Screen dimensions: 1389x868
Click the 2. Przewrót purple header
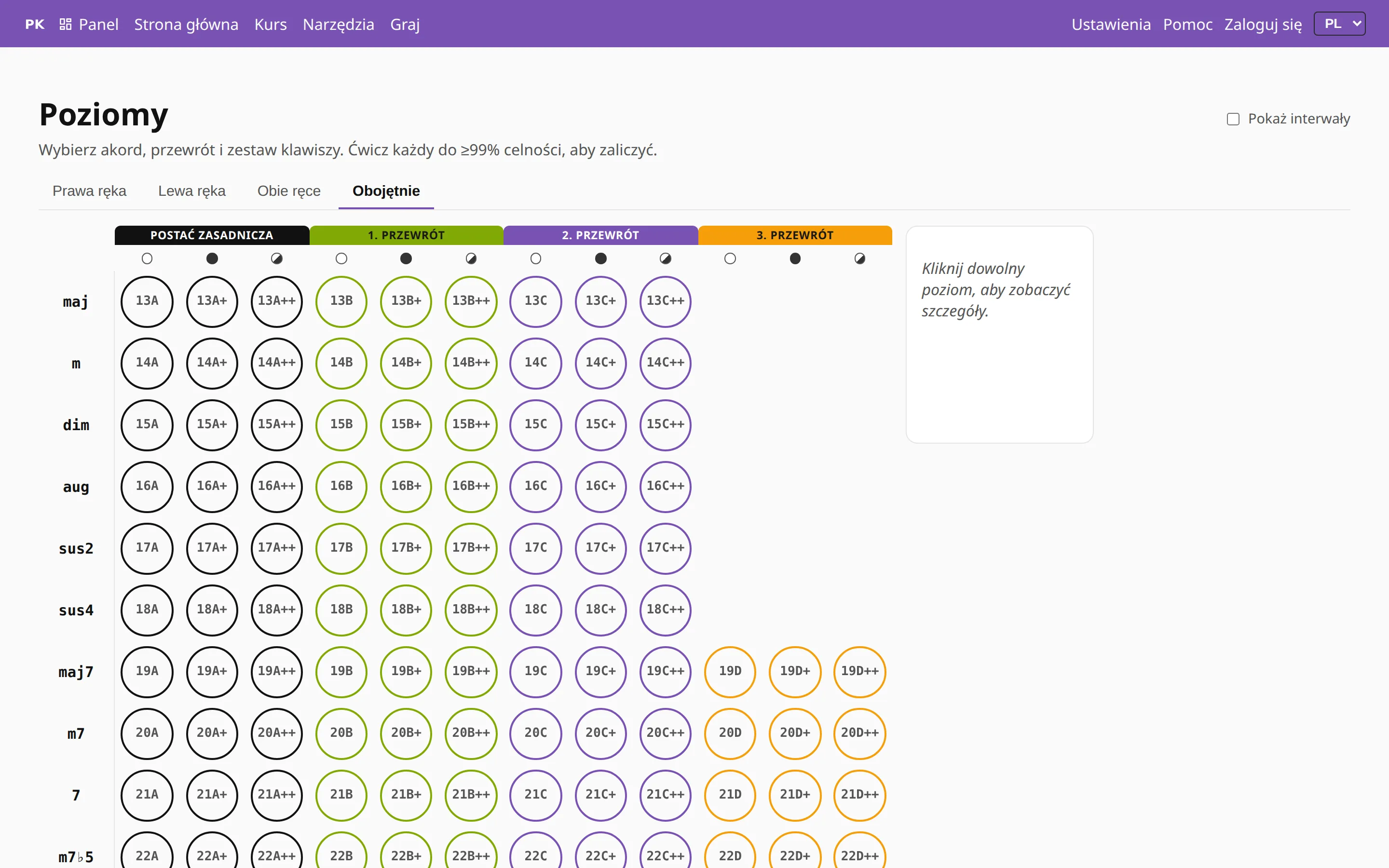[601, 235]
